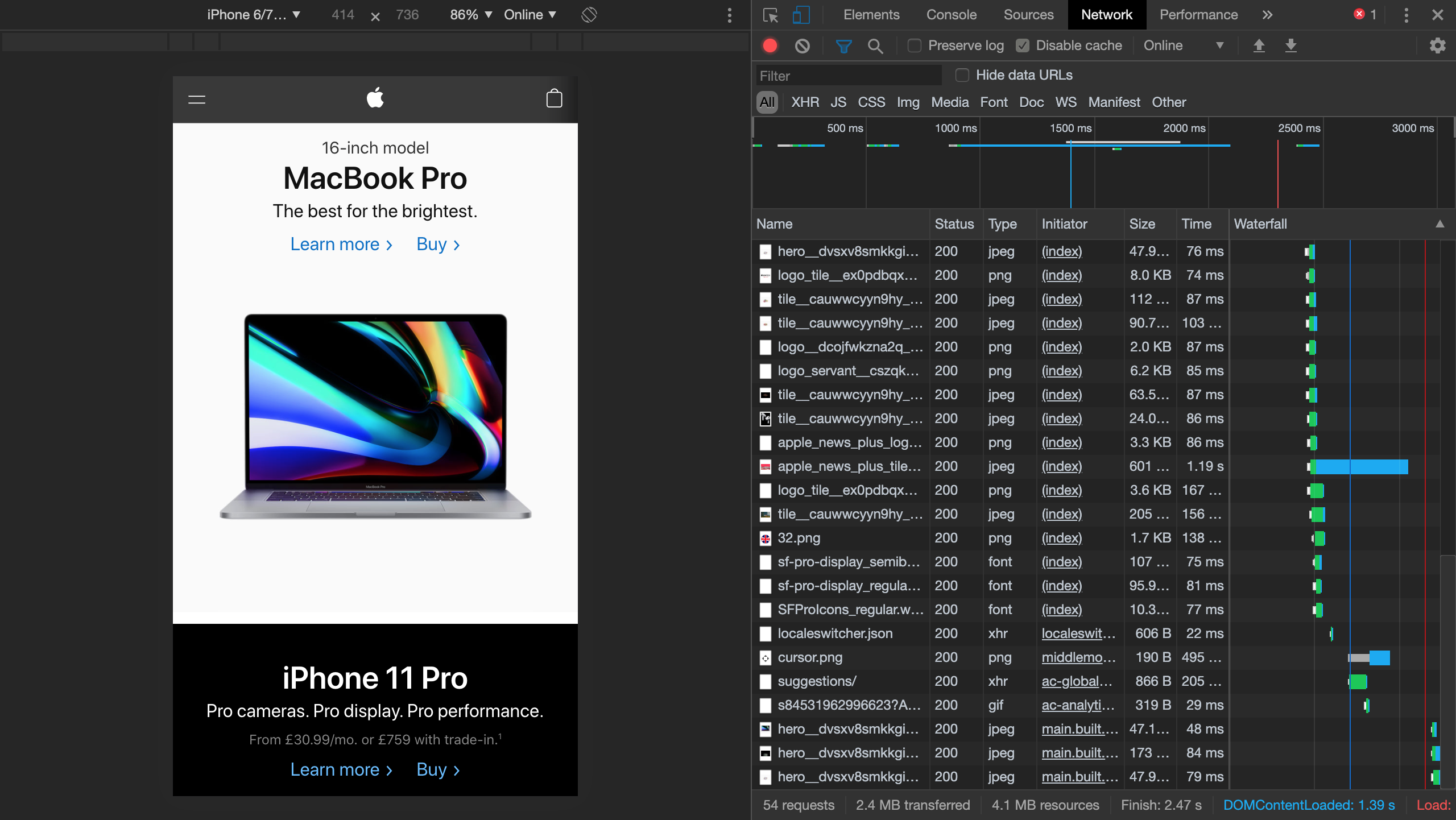Toggle the device toolbar icon
The image size is (1456, 820).
801,15
